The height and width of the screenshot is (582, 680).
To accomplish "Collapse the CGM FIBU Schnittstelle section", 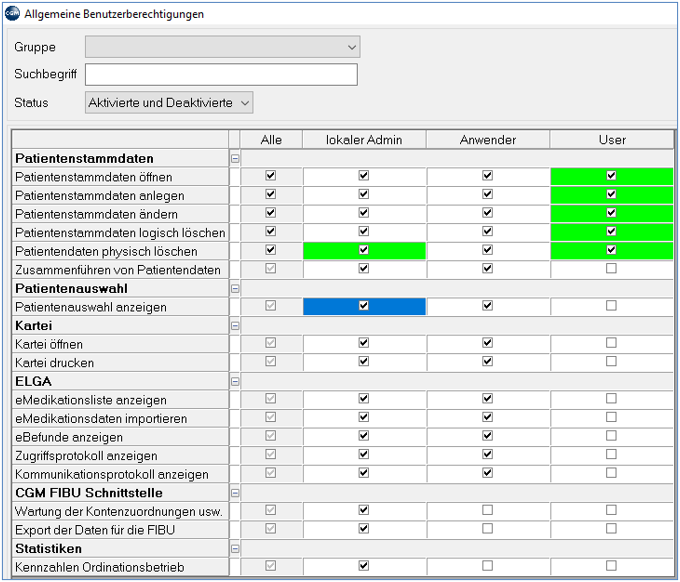I will tap(235, 493).
